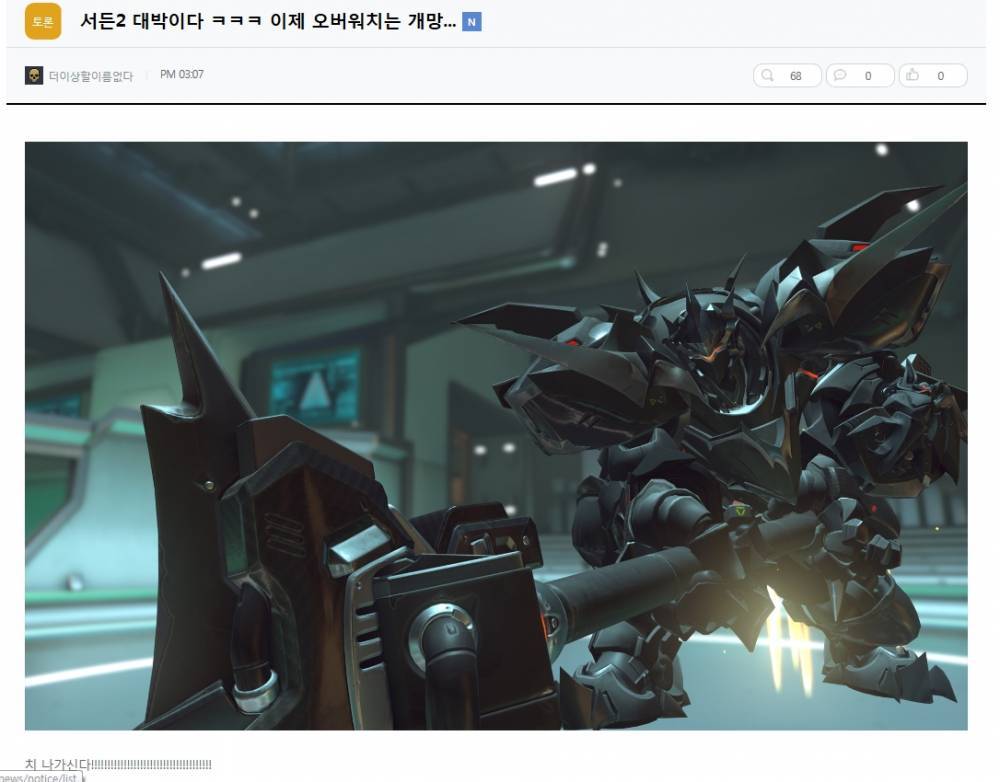Click the blue N new-post badge
Screen dimensions: 1000x782
point(471,22)
